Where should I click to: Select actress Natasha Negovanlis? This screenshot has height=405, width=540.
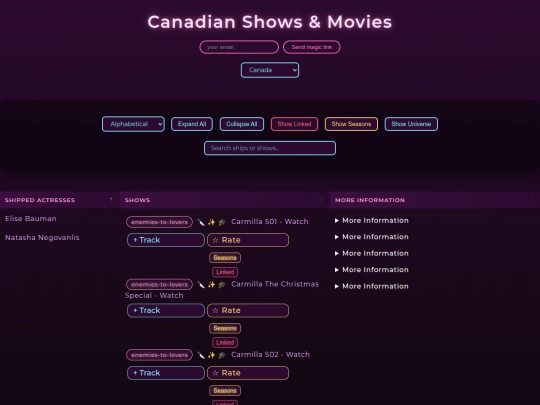pyautogui.click(x=42, y=238)
